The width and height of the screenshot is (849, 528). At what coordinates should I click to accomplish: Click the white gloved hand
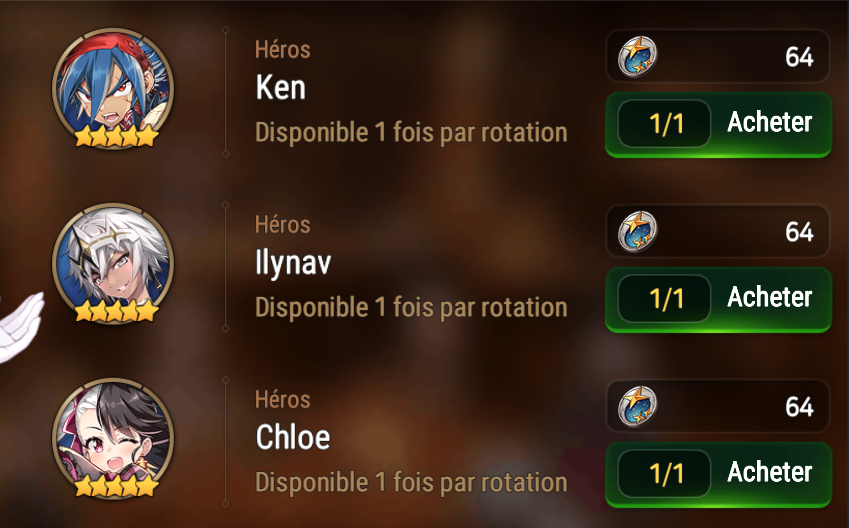[x=21, y=327]
